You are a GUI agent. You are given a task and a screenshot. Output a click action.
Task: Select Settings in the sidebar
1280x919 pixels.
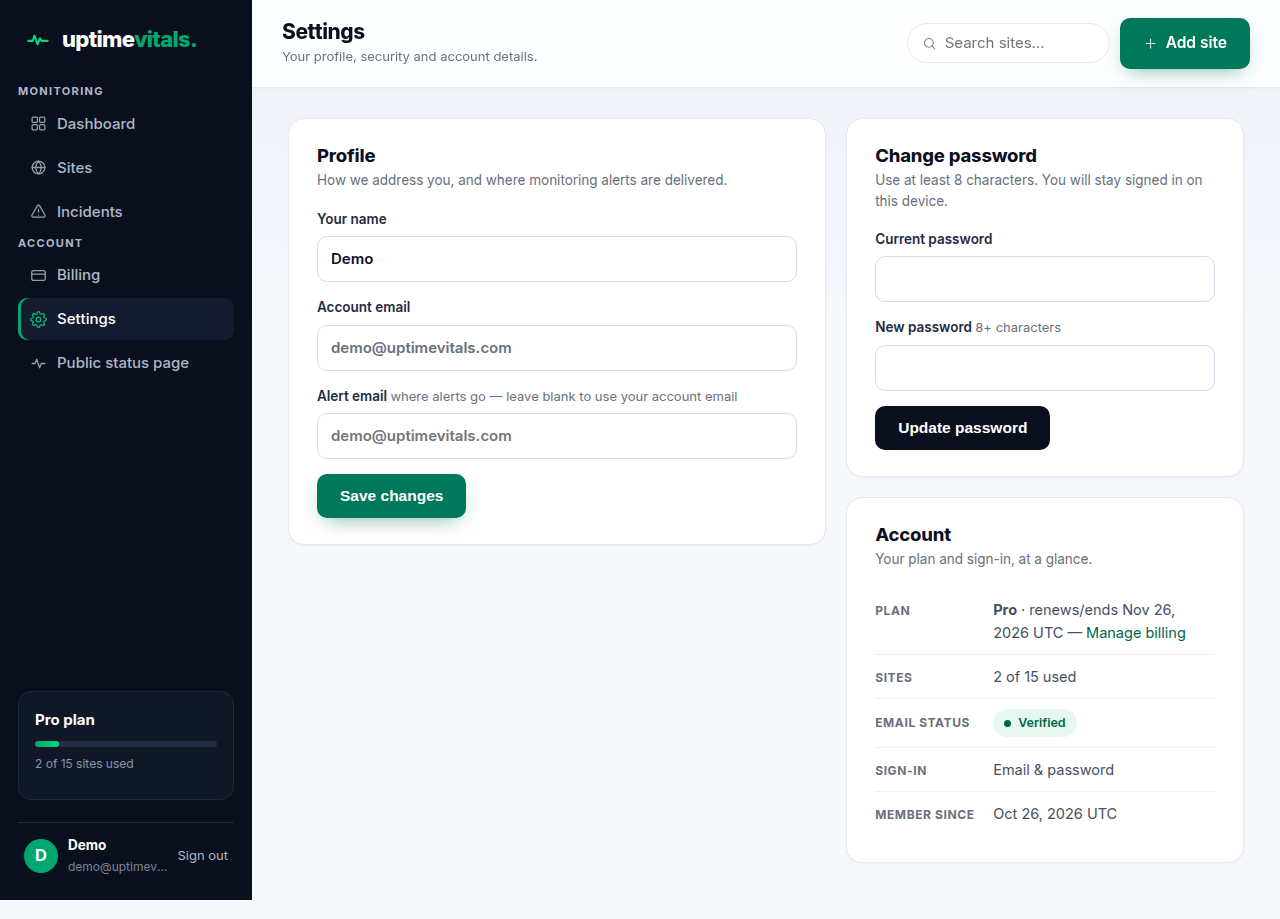(126, 319)
